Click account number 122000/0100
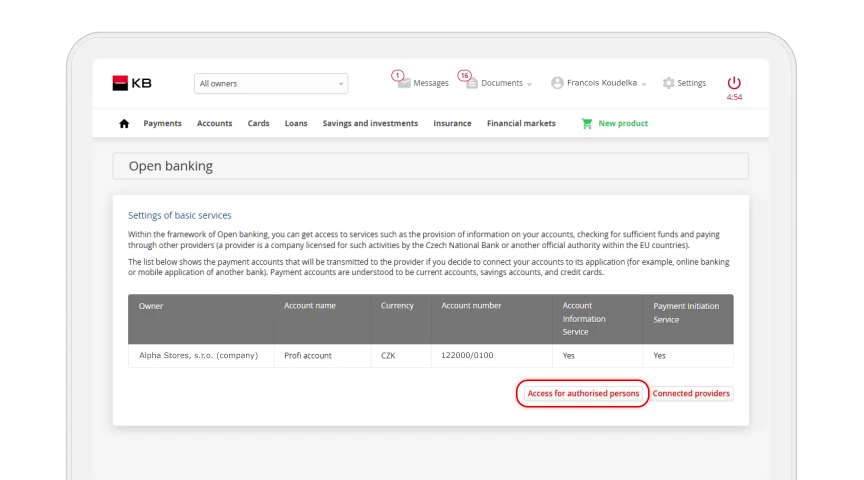The image size is (864, 480). (467, 355)
